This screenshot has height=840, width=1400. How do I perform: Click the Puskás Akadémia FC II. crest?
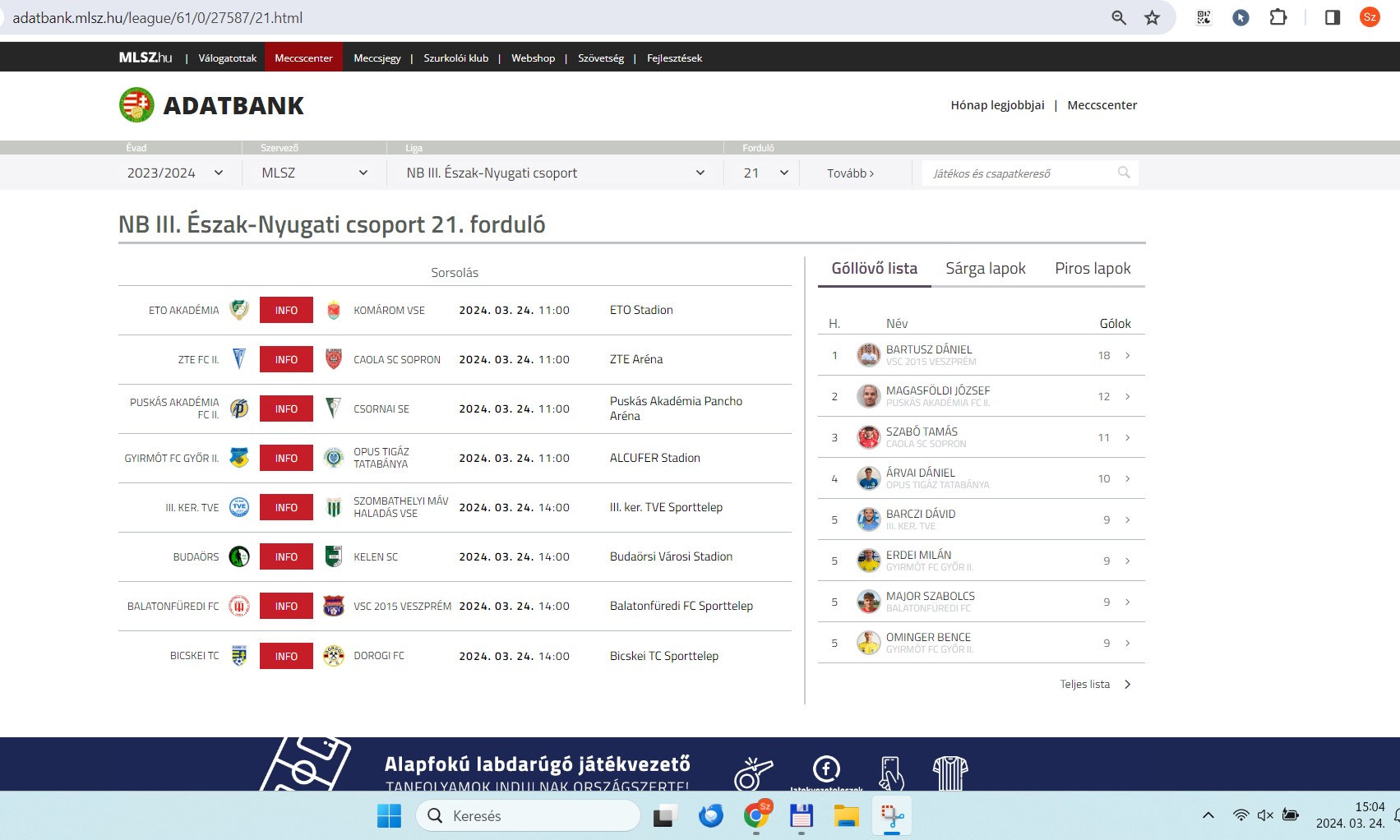coord(239,408)
